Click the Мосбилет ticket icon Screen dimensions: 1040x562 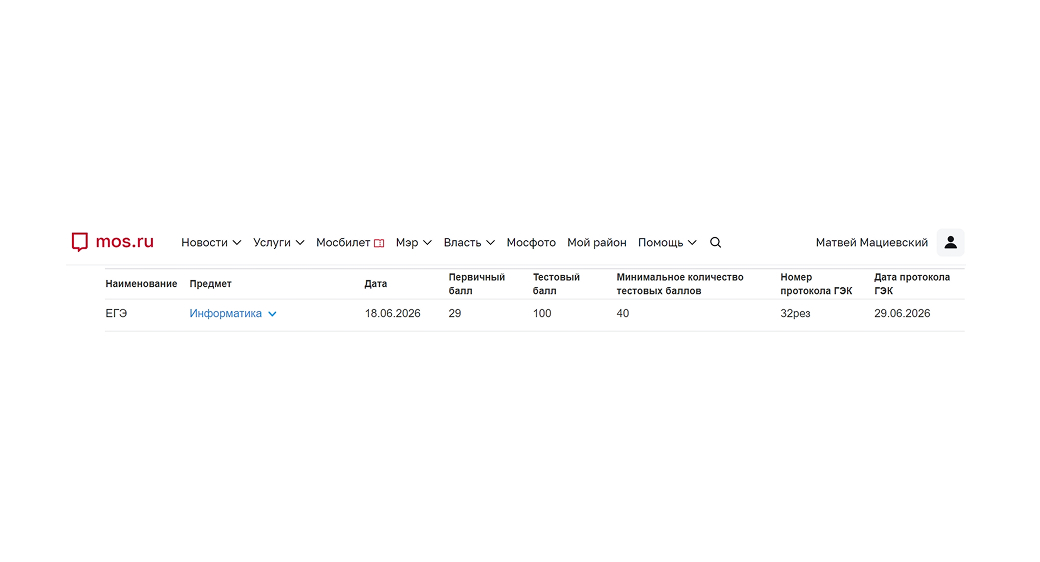point(379,244)
